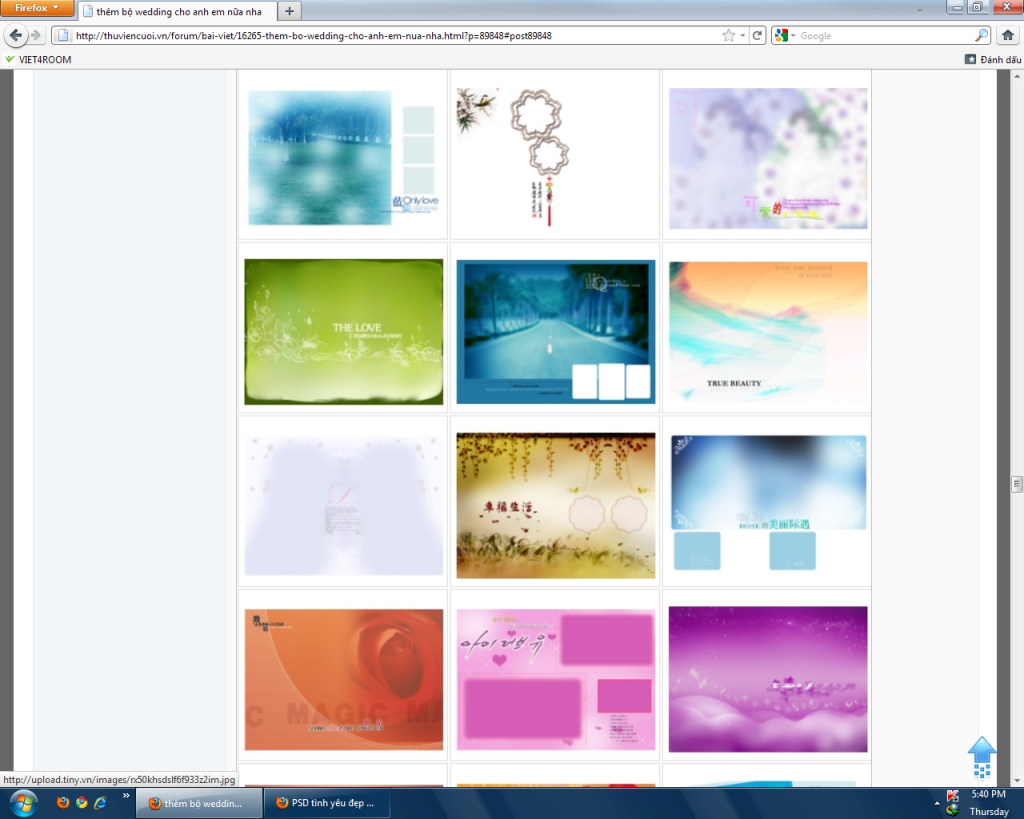Open the Google search engine selector
The width and height of the screenshot is (1024, 819).
pyautogui.click(x=784, y=35)
